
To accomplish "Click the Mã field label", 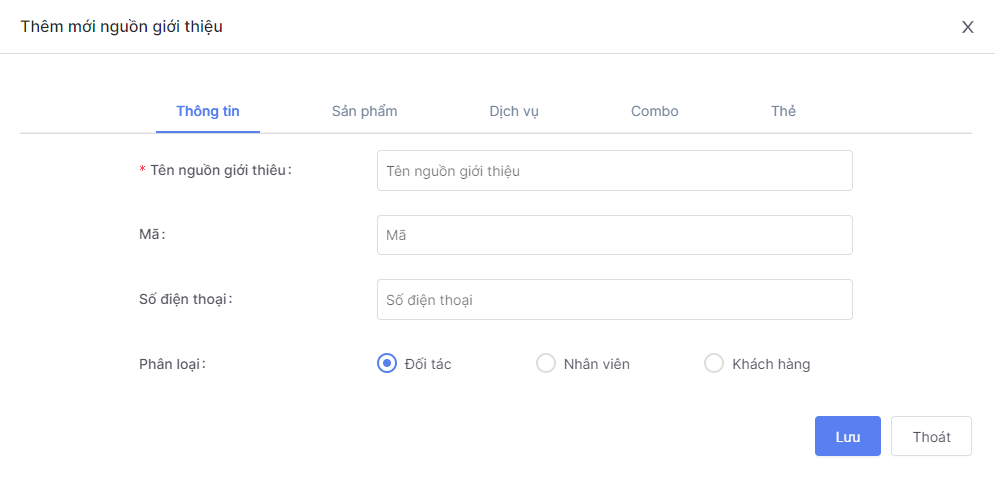I will (x=151, y=234).
